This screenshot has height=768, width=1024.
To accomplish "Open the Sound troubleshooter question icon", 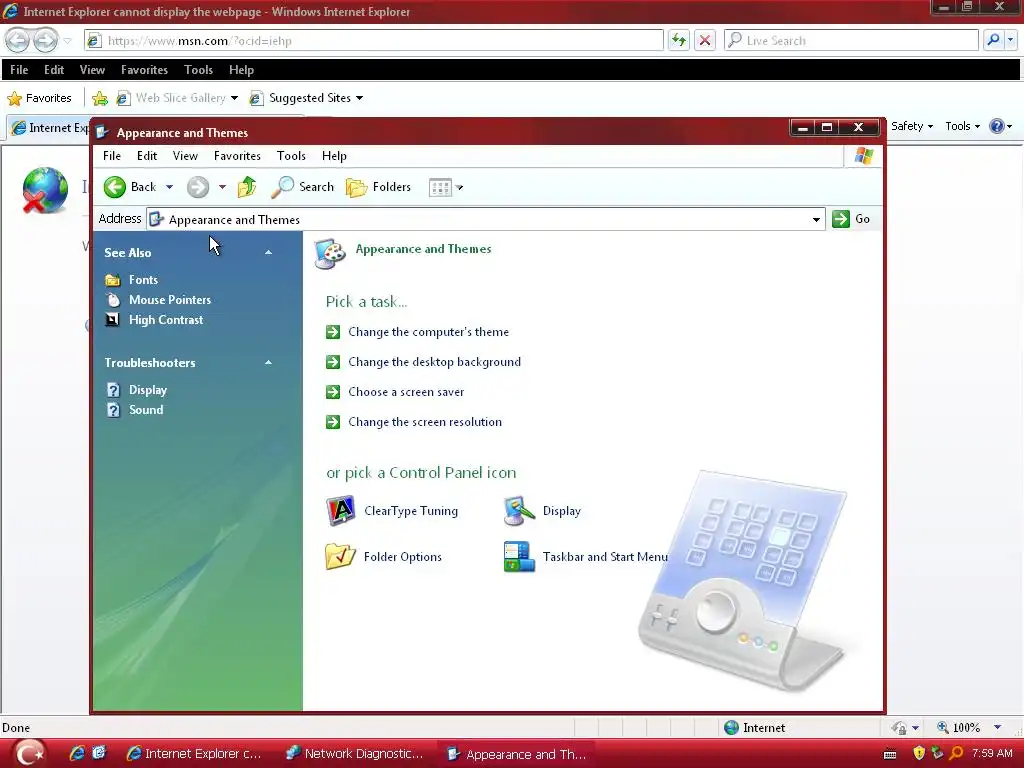I will 113,410.
